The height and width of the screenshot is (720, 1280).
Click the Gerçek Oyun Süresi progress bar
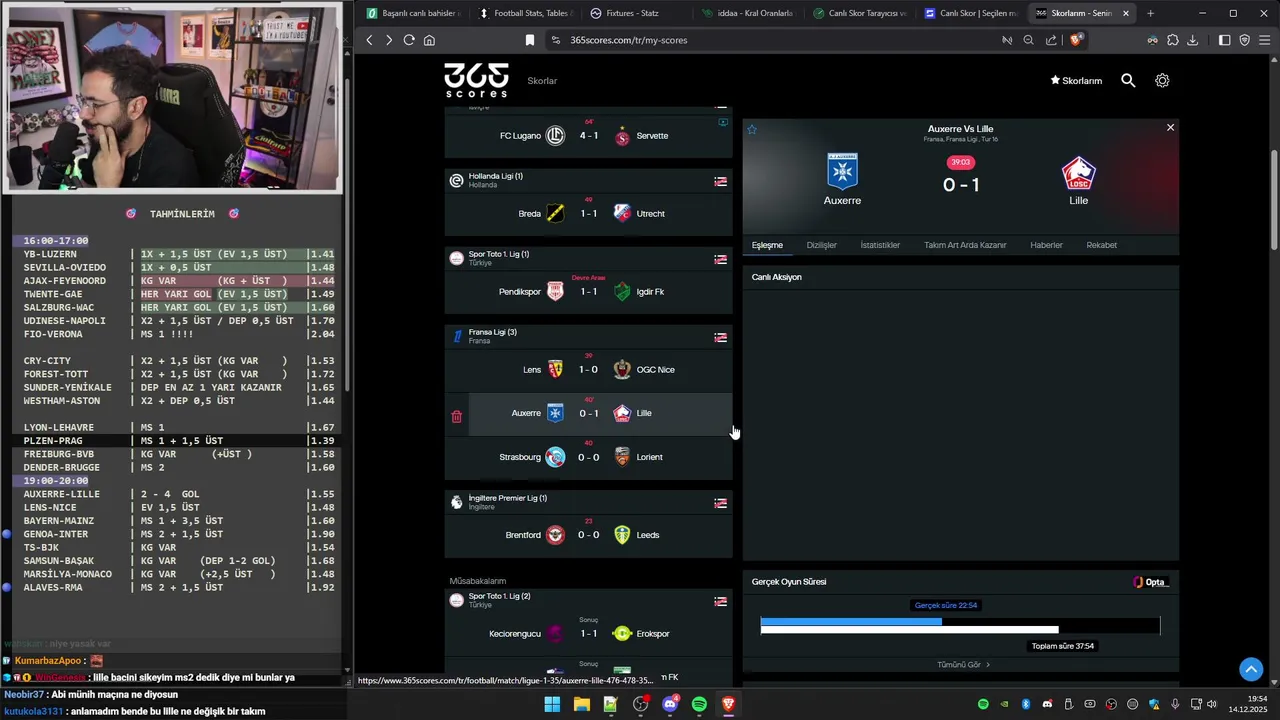[960, 626]
